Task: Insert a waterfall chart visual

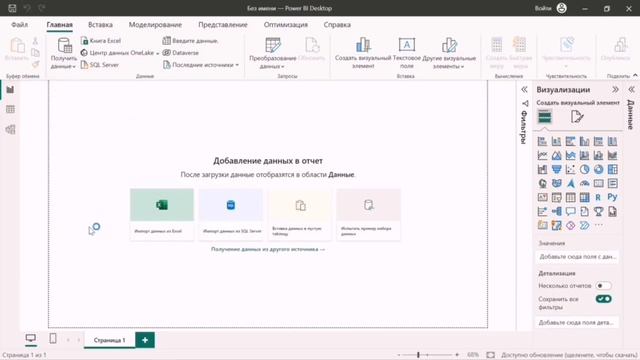Action: coord(542,169)
